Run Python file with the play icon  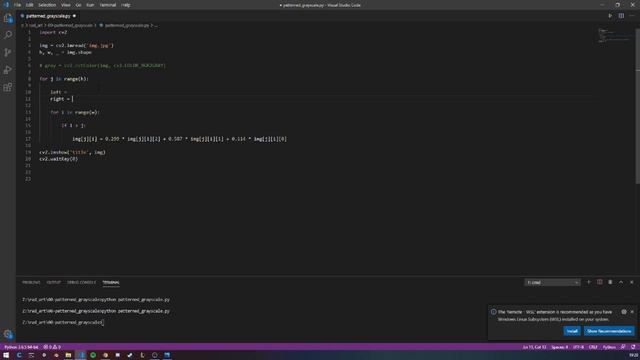[x=610, y=16]
